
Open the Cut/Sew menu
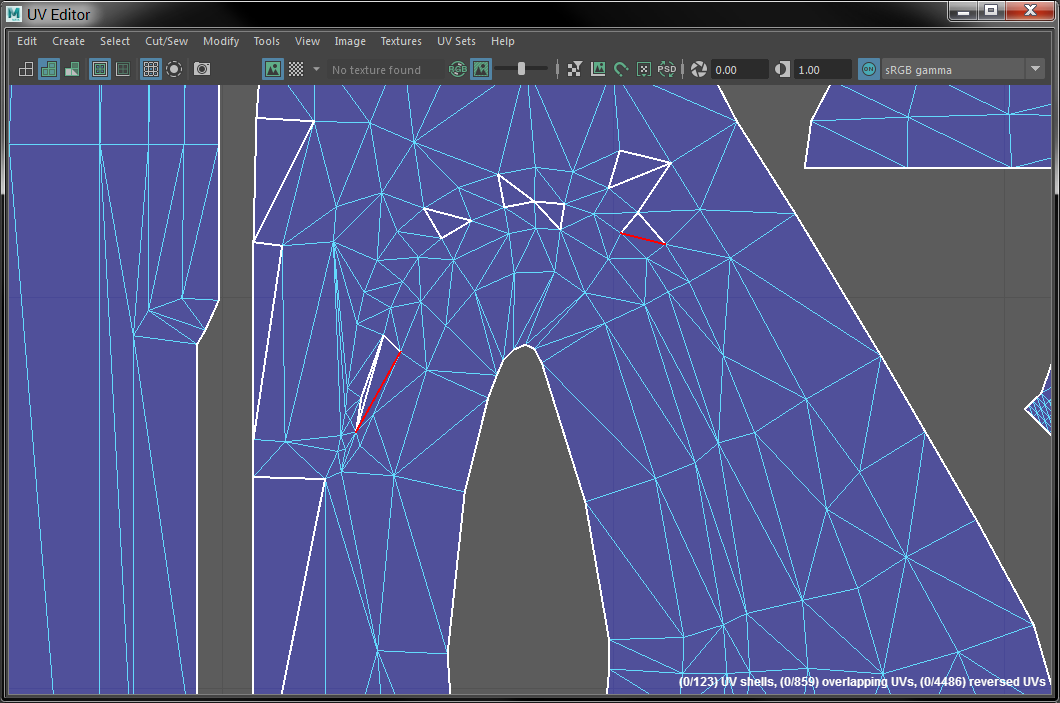166,41
